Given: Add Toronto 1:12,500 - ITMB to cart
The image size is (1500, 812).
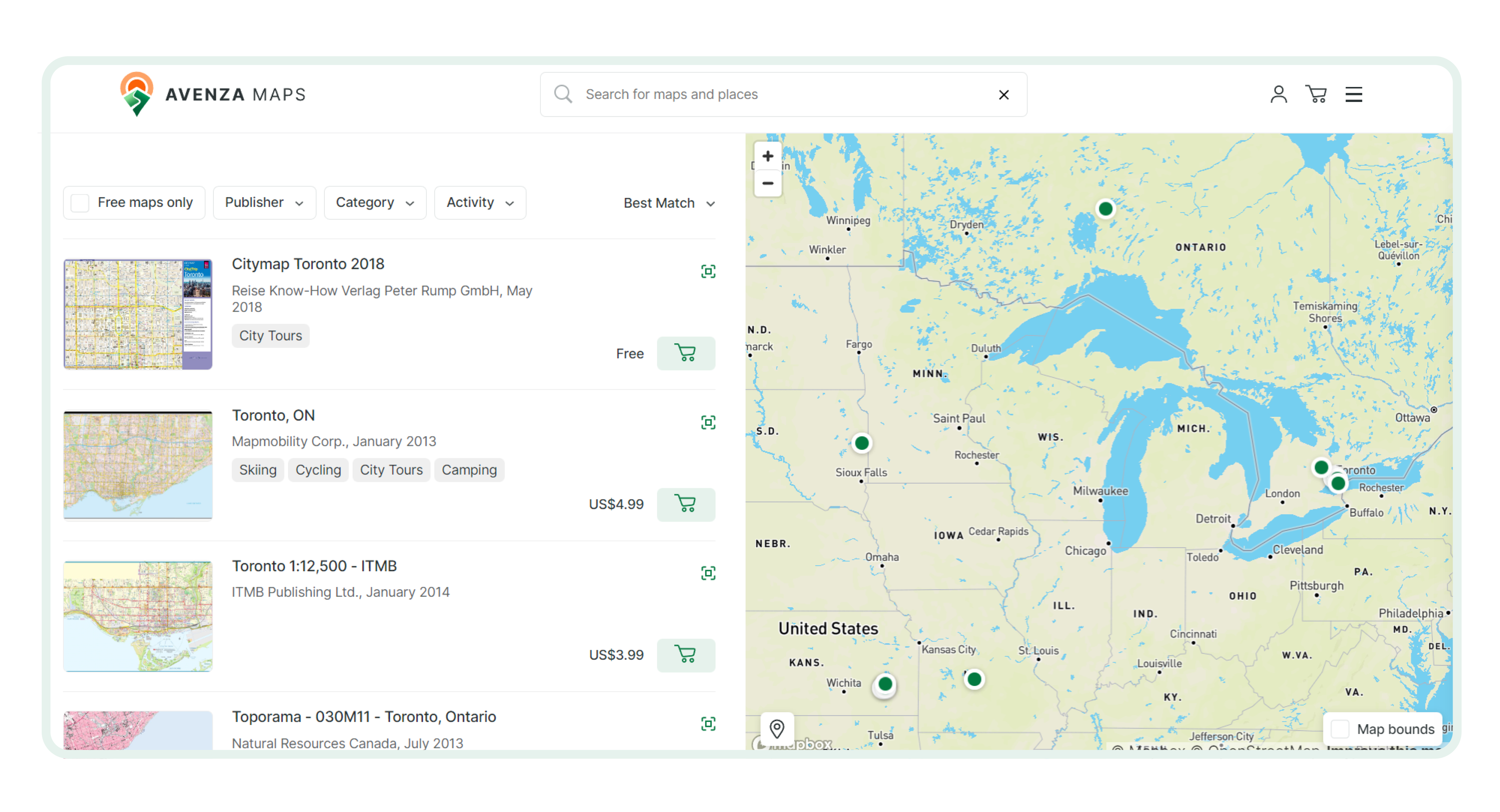Looking at the screenshot, I should [685, 655].
